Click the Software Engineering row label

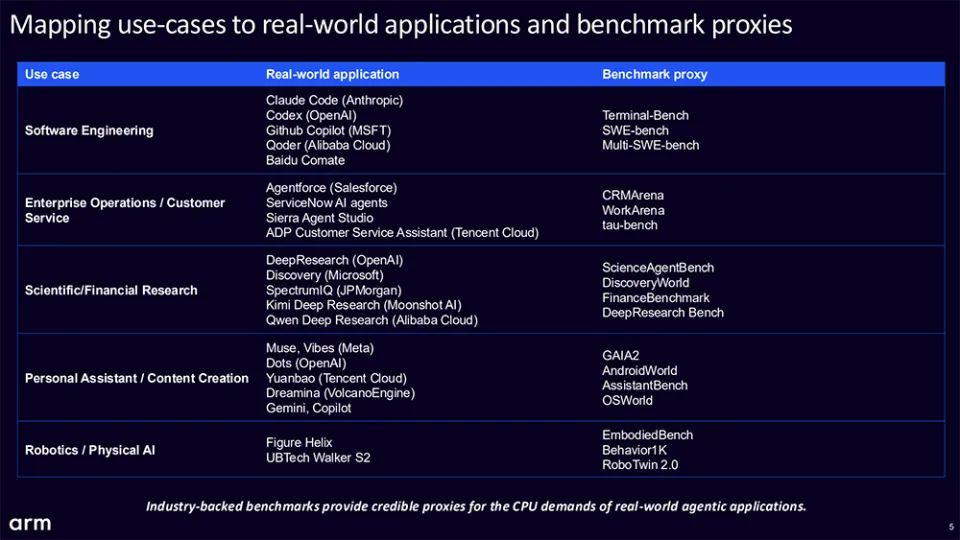[x=89, y=130]
